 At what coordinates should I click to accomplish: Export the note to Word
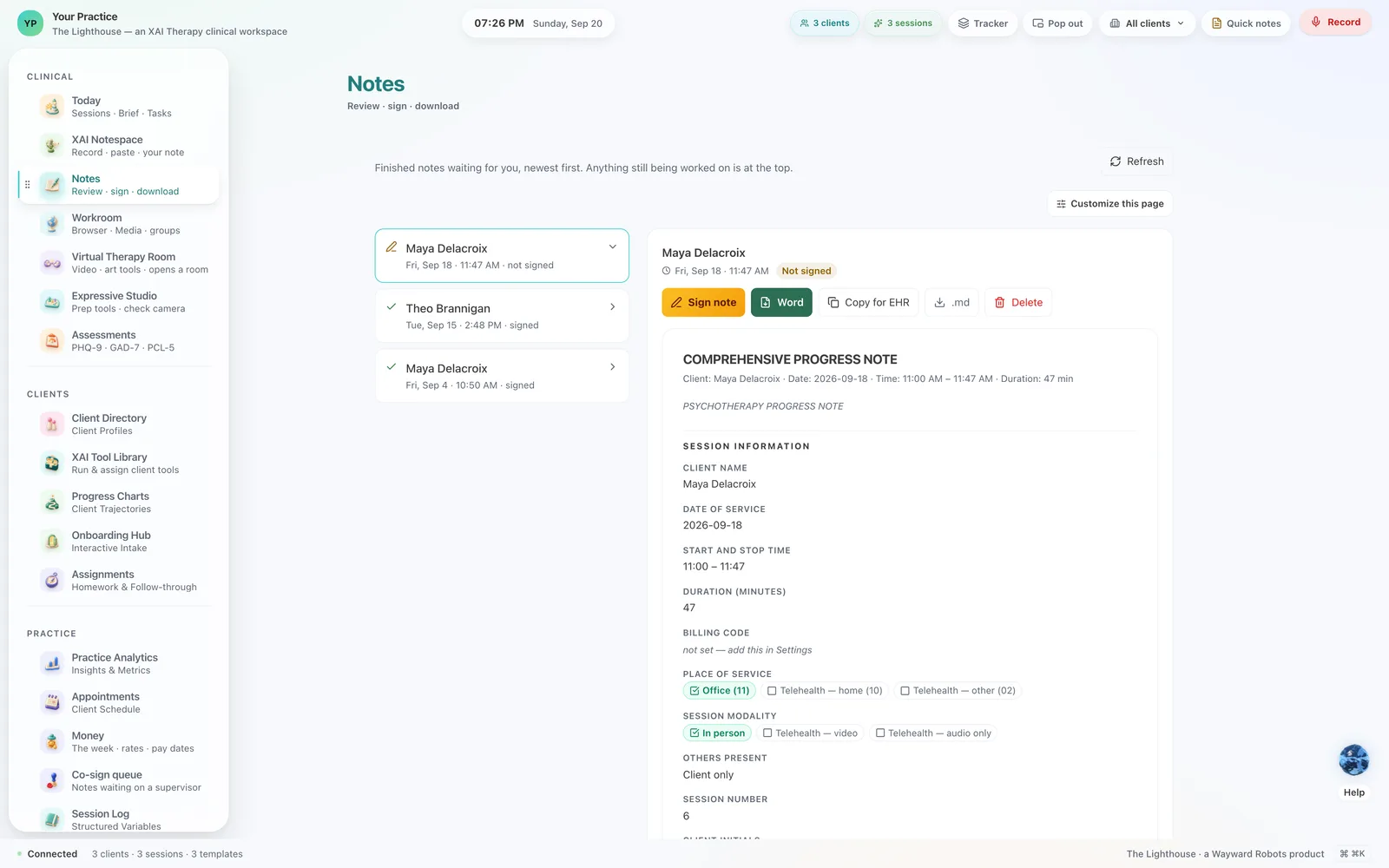click(x=781, y=302)
